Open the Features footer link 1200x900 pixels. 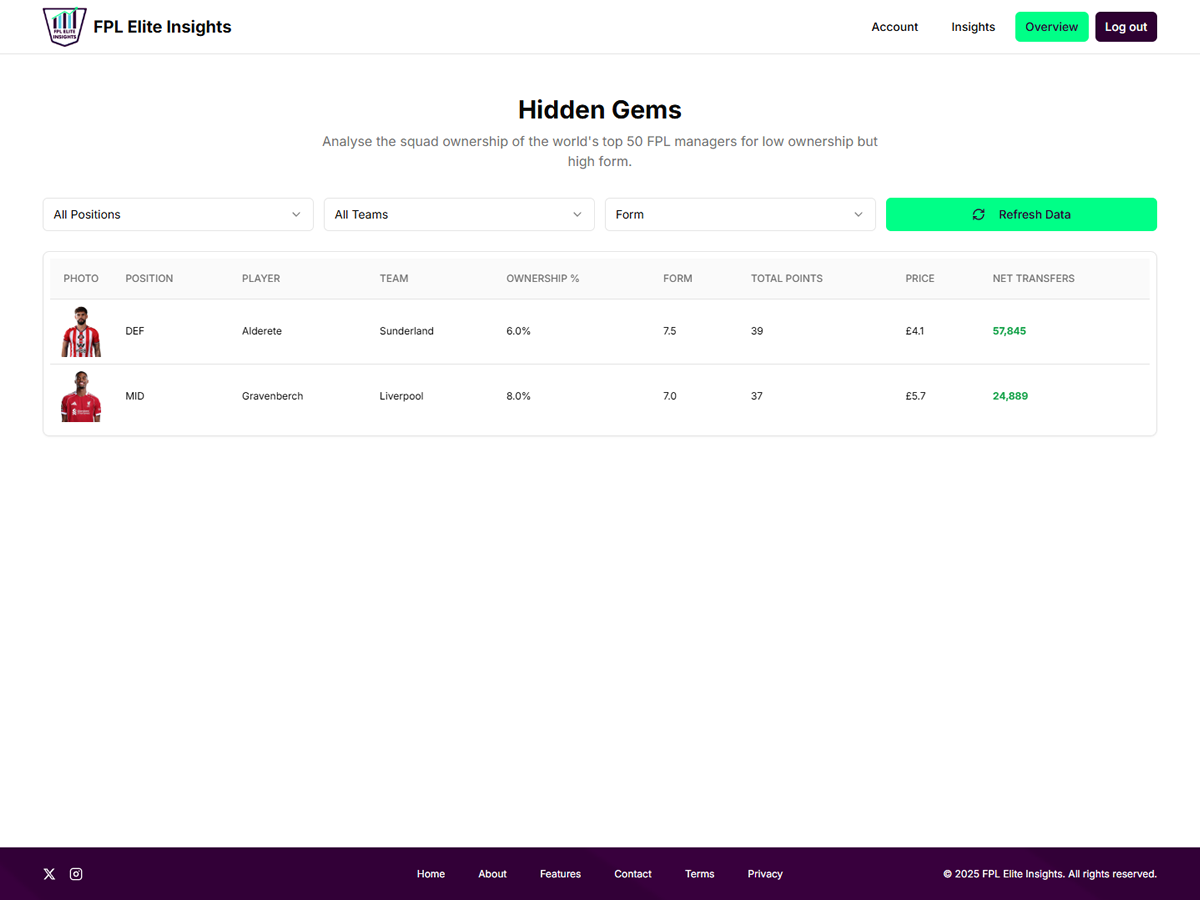(560, 873)
